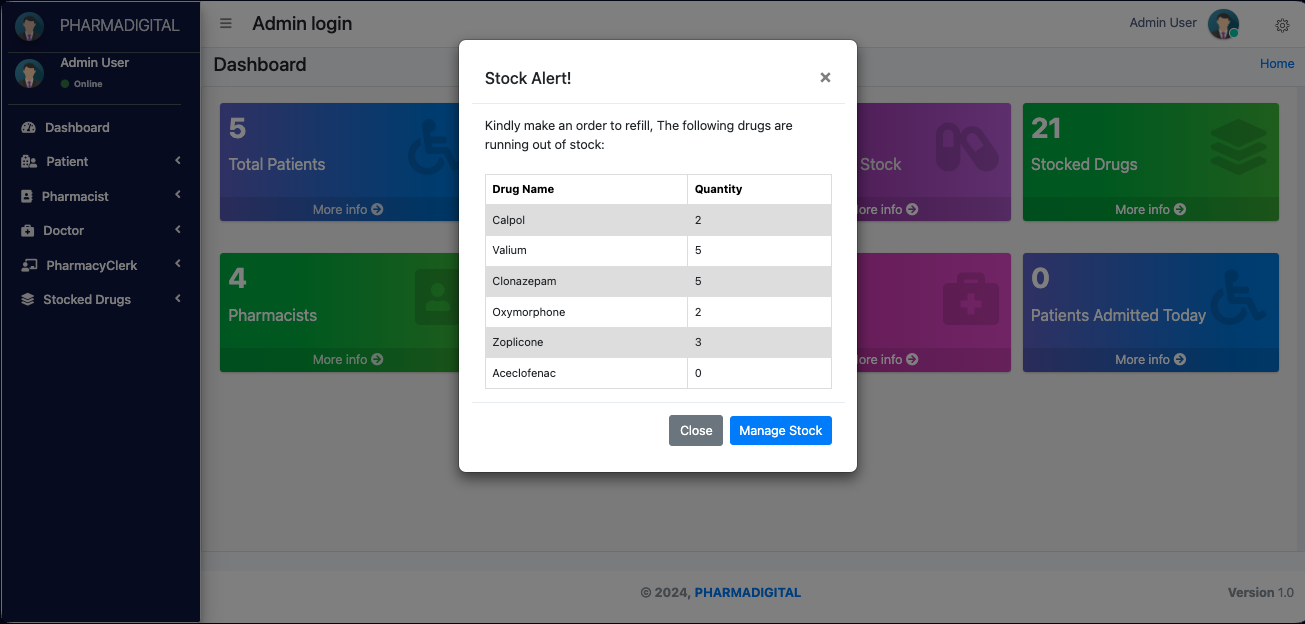Image resolution: width=1305 pixels, height=624 pixels.
Task: Open the settings gear icon in header
Action: 1282,25
